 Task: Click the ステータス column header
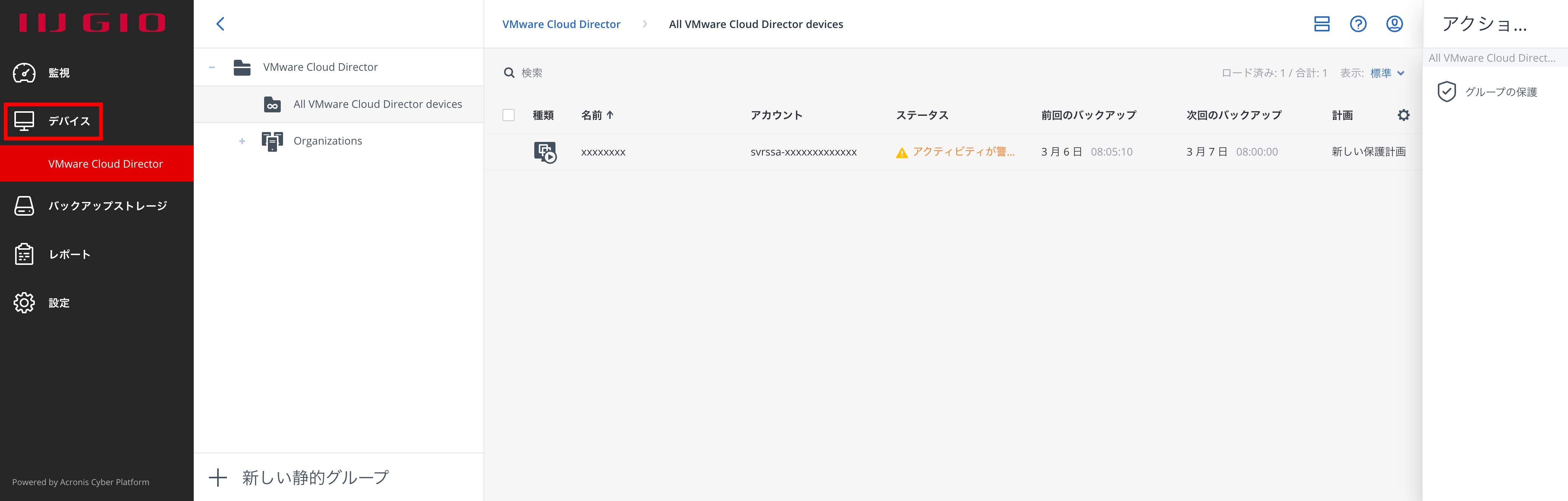922,115
